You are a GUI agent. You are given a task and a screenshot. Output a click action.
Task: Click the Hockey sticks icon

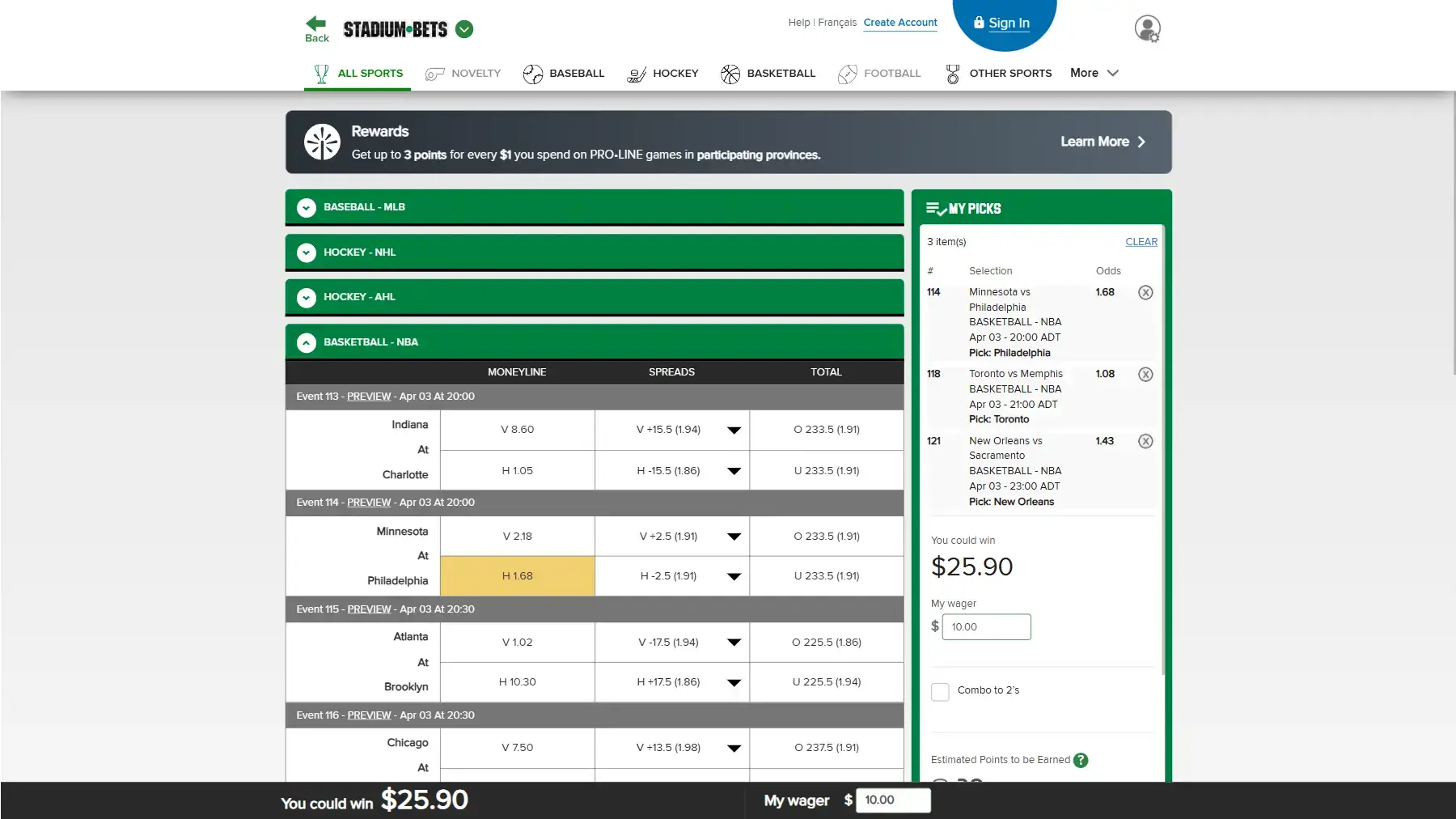pos(637,74)
